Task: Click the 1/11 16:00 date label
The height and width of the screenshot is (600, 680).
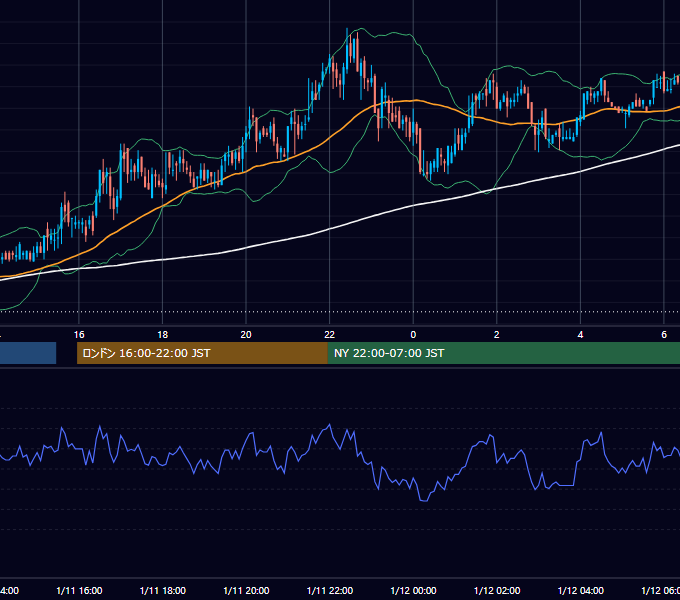Action: pyautogui.click(x=79, y=591)
